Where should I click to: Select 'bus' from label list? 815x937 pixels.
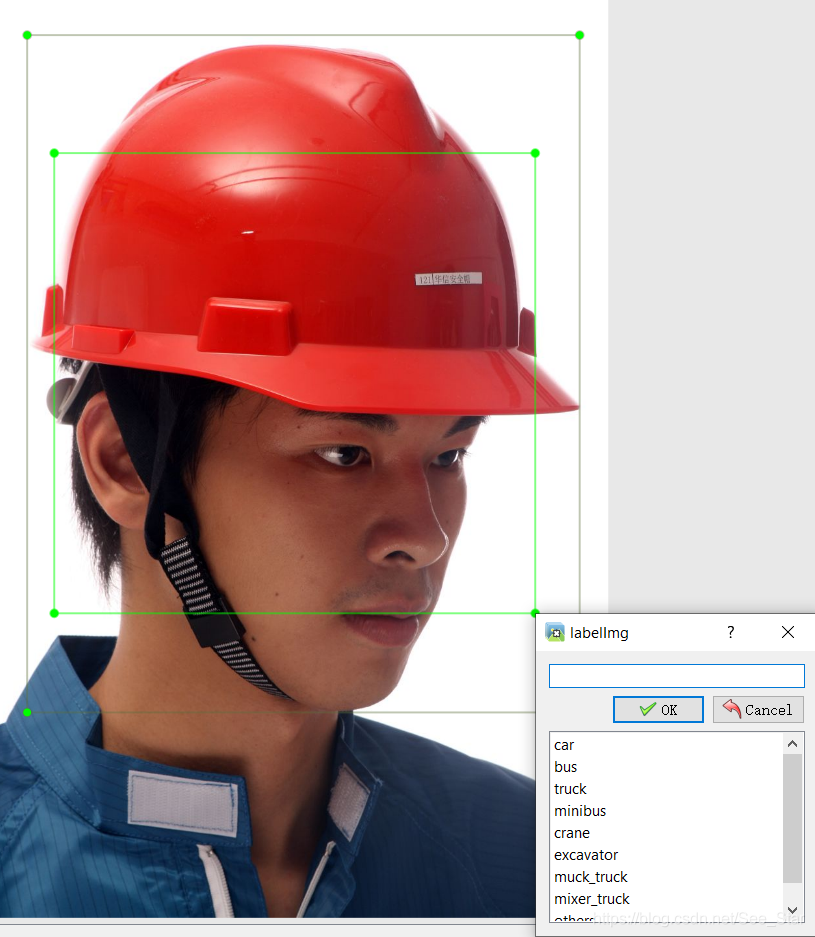(667, 767)
